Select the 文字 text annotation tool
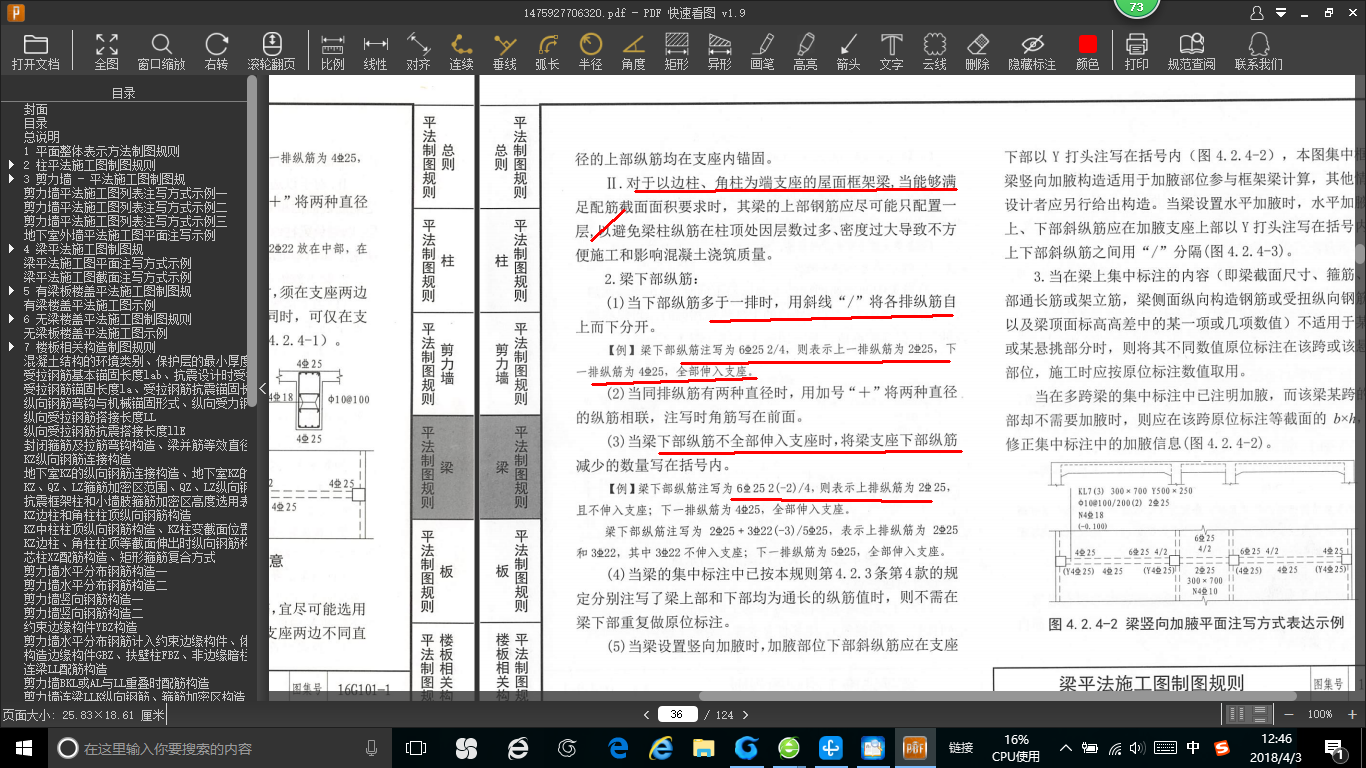Viewport: 1366px width, 768px height. point(892,51)
